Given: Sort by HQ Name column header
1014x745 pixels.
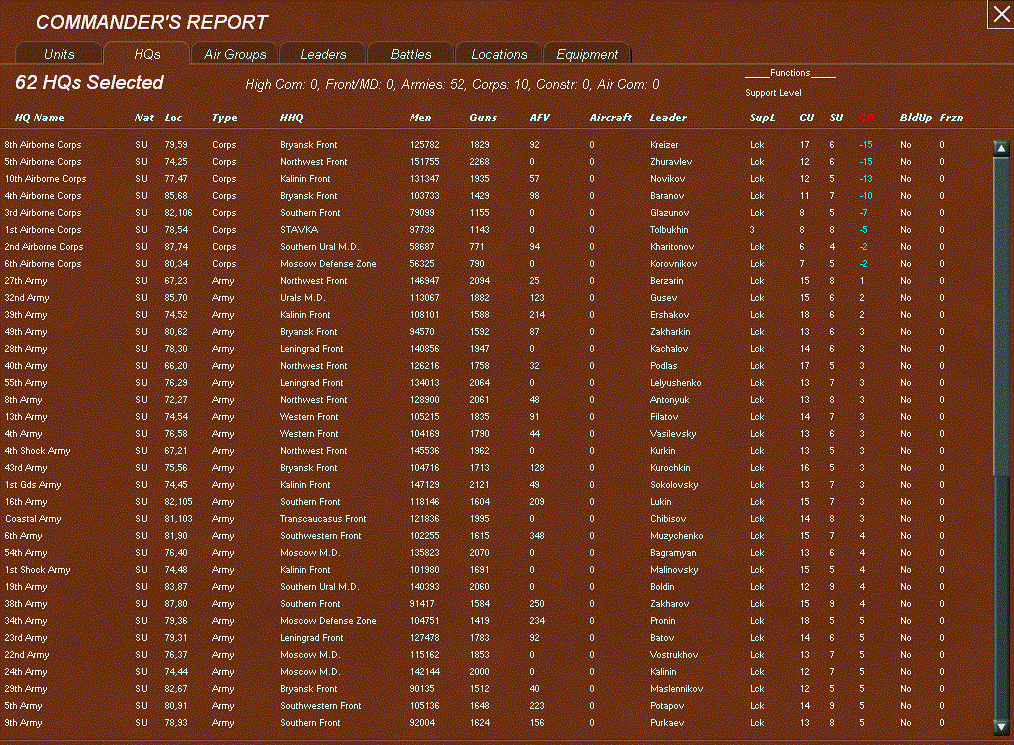Looking at the screenshot, I should click(39, 118).
